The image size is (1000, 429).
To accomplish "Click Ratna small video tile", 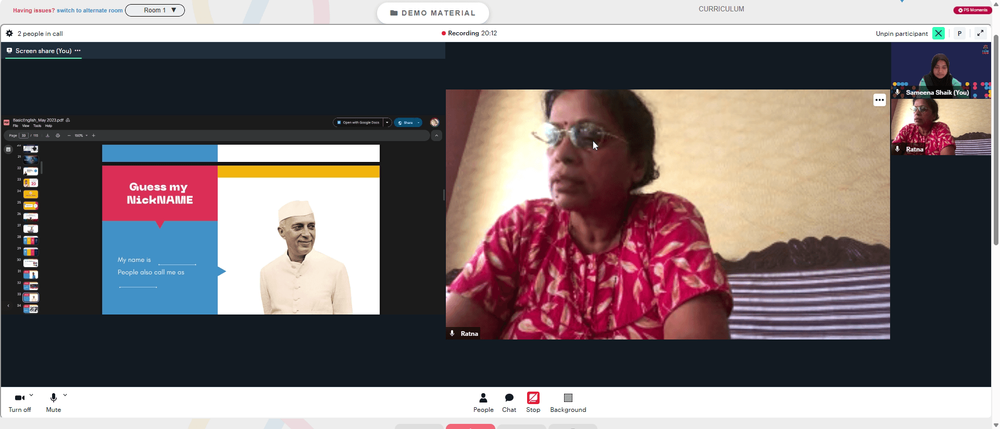I will (x=941, y=127).
